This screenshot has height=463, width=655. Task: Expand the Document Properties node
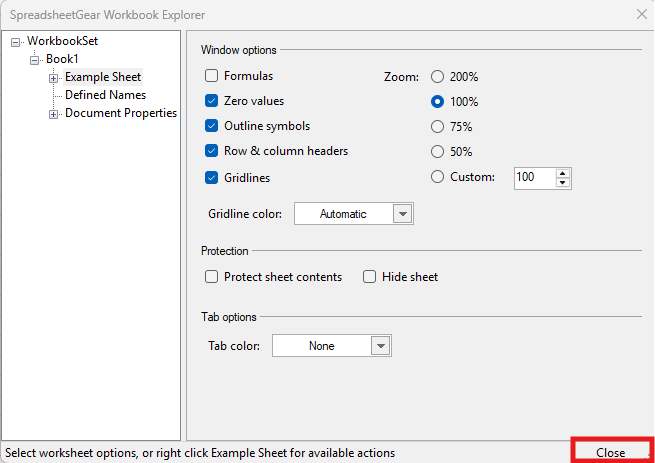pos(54,114)
